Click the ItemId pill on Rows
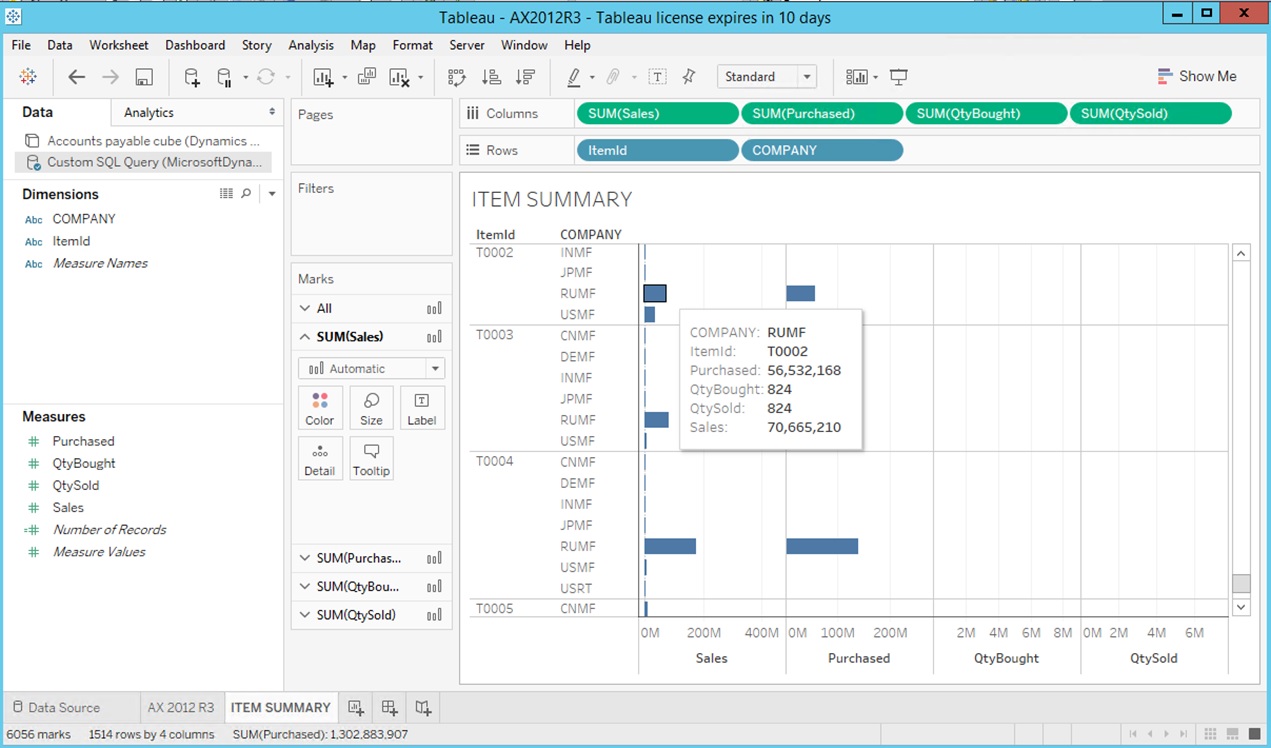 [657, 150]
